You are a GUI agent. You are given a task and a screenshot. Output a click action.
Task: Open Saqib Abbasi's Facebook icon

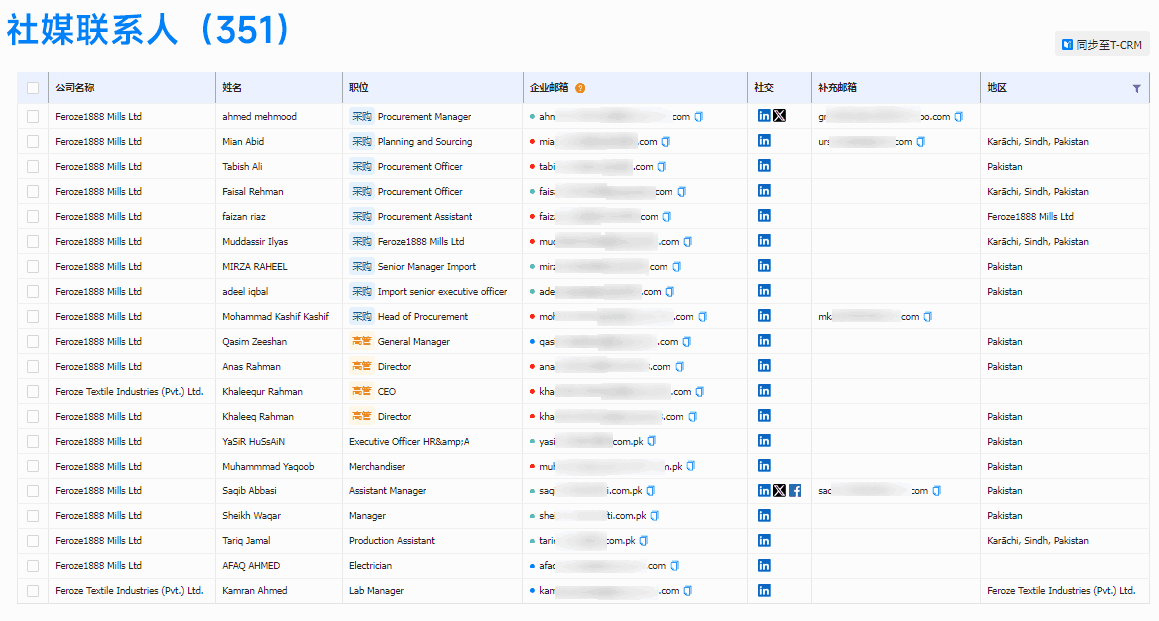tap(795, 491)
